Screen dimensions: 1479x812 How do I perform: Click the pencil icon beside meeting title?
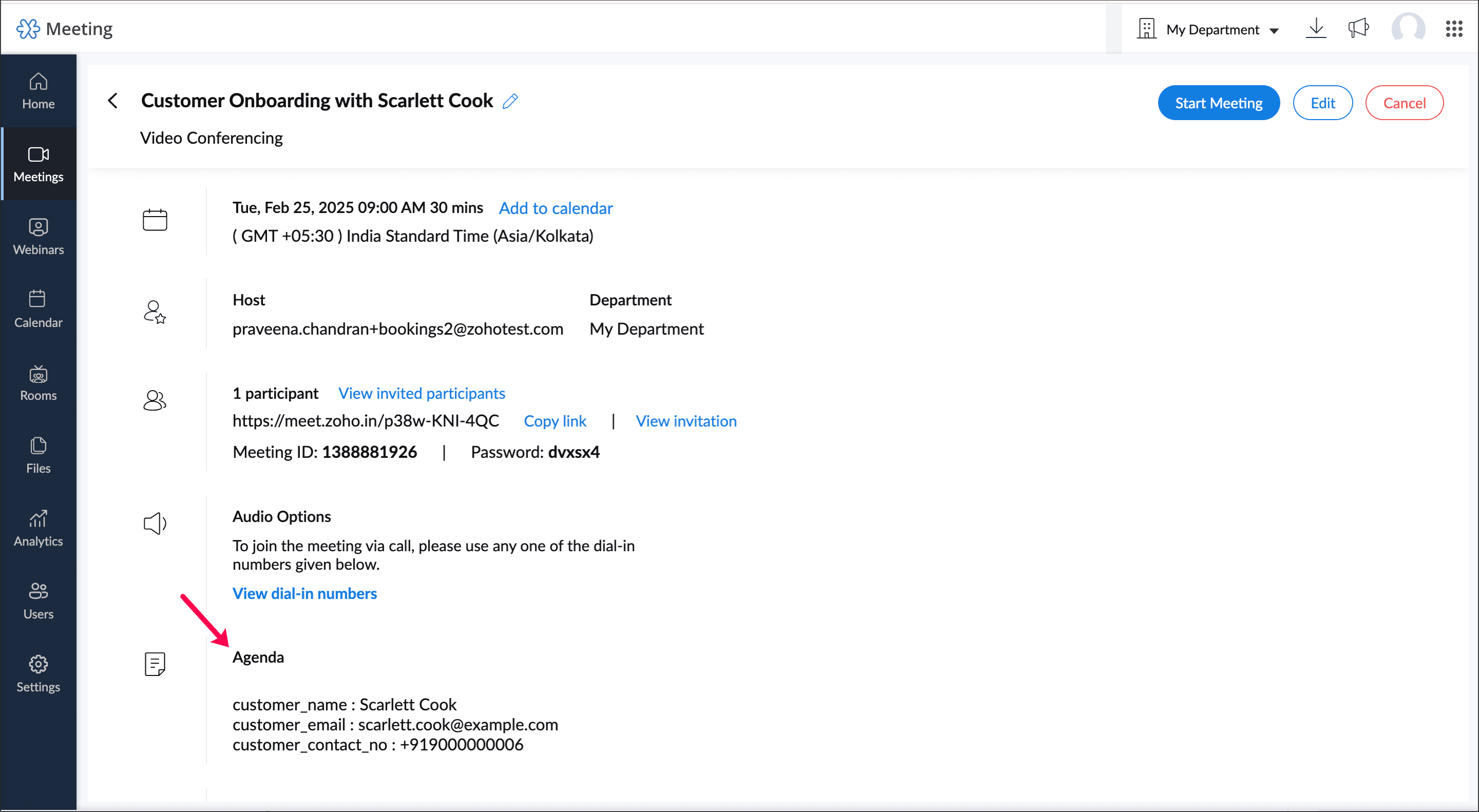point(510,101)
